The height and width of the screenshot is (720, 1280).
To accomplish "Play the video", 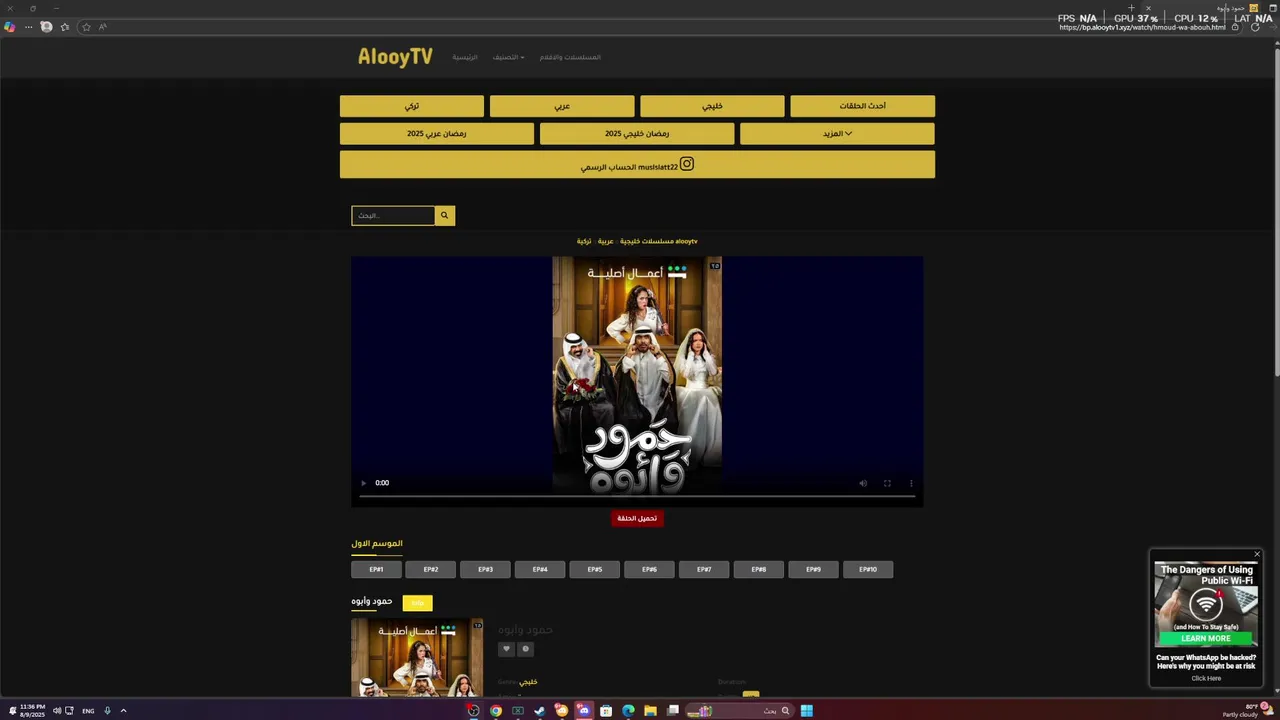I will 363,483.
